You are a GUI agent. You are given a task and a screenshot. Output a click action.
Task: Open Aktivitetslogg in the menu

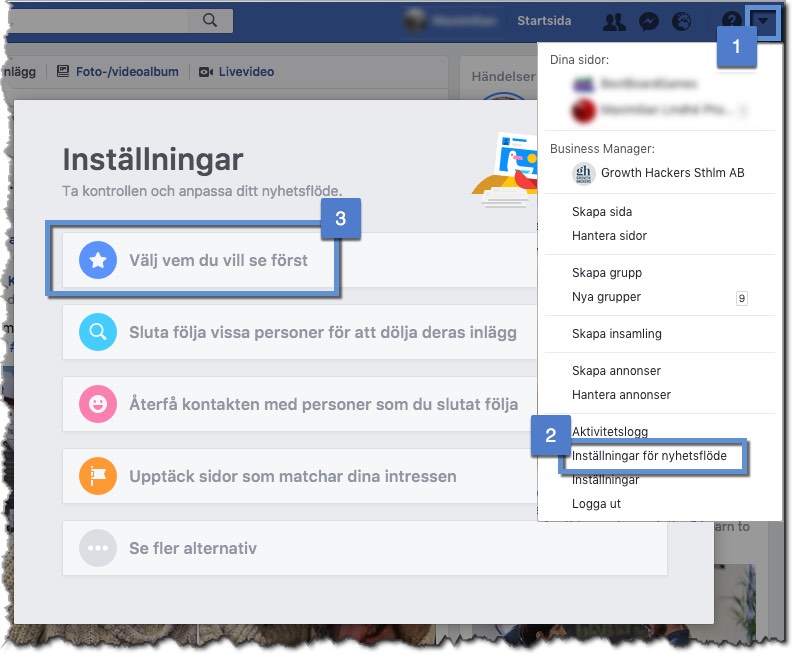tap(610, 432)
